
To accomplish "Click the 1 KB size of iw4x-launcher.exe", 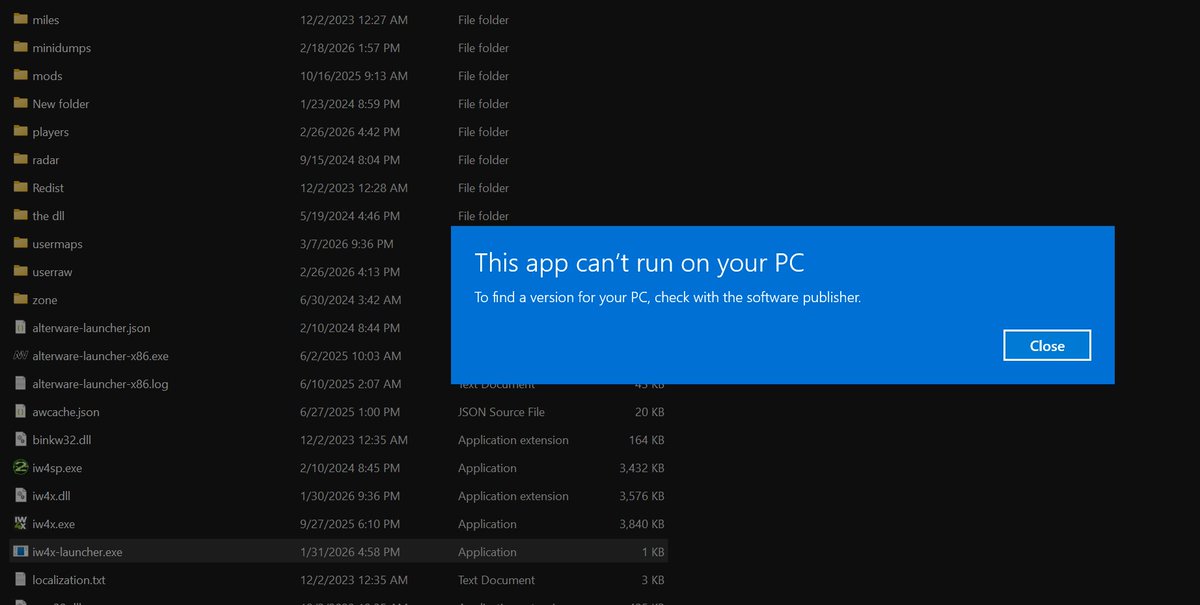I will pyautogui.click(x=653, y=552).
